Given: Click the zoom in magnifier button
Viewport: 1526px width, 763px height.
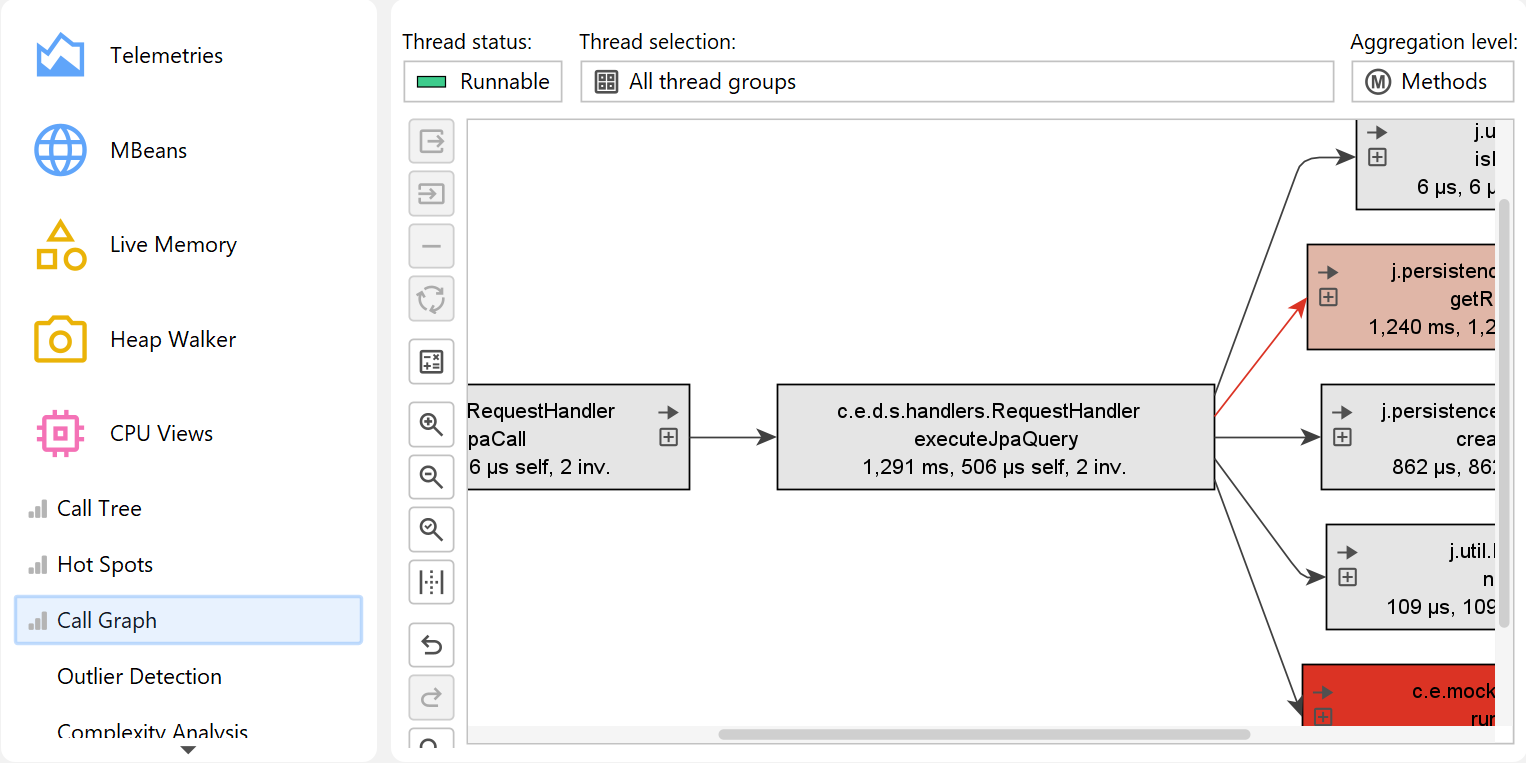Looking at the screenshot, I should (x=432, y=425).
